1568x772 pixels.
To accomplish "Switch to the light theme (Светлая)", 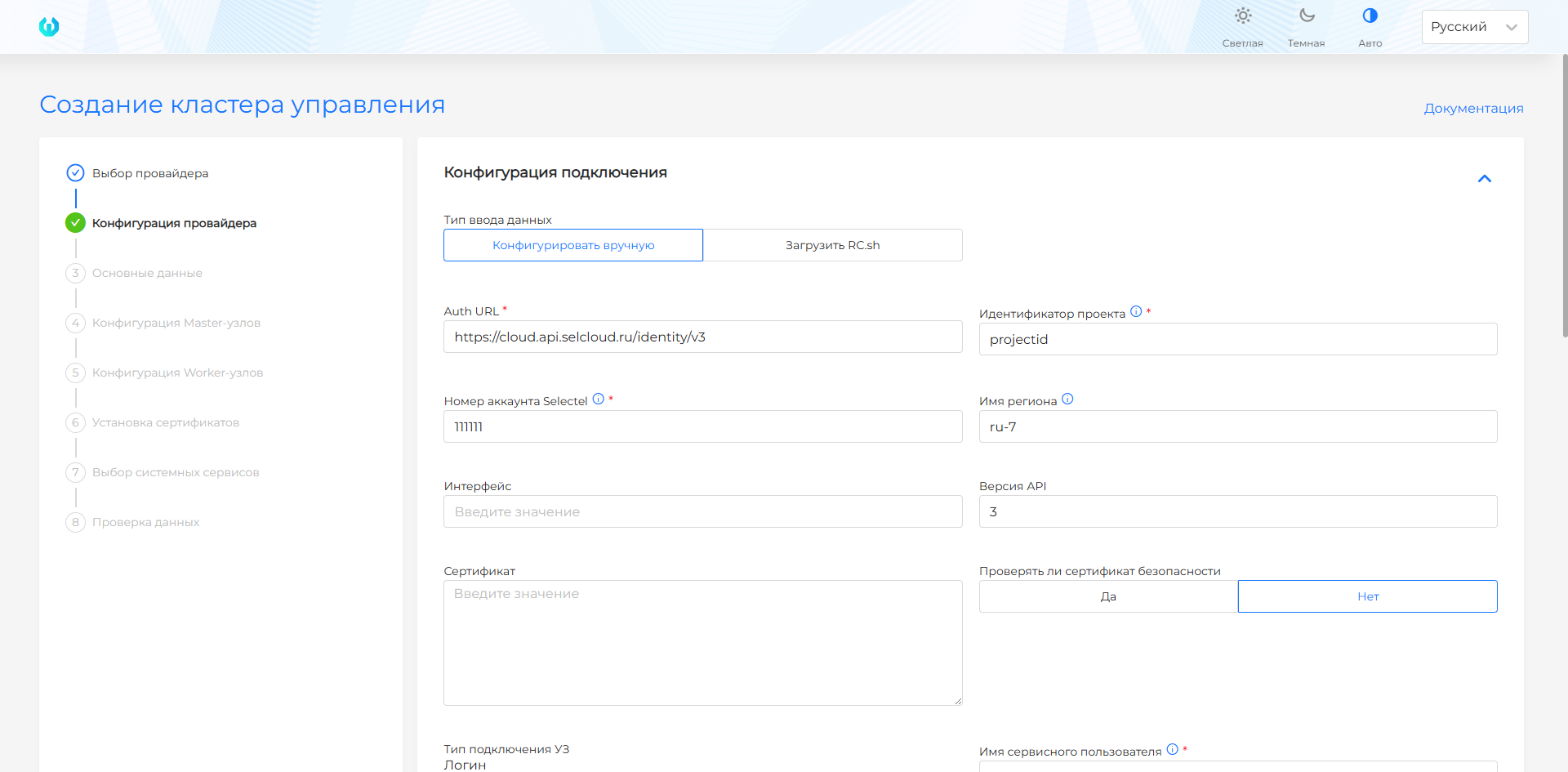I will [1243, 25].
